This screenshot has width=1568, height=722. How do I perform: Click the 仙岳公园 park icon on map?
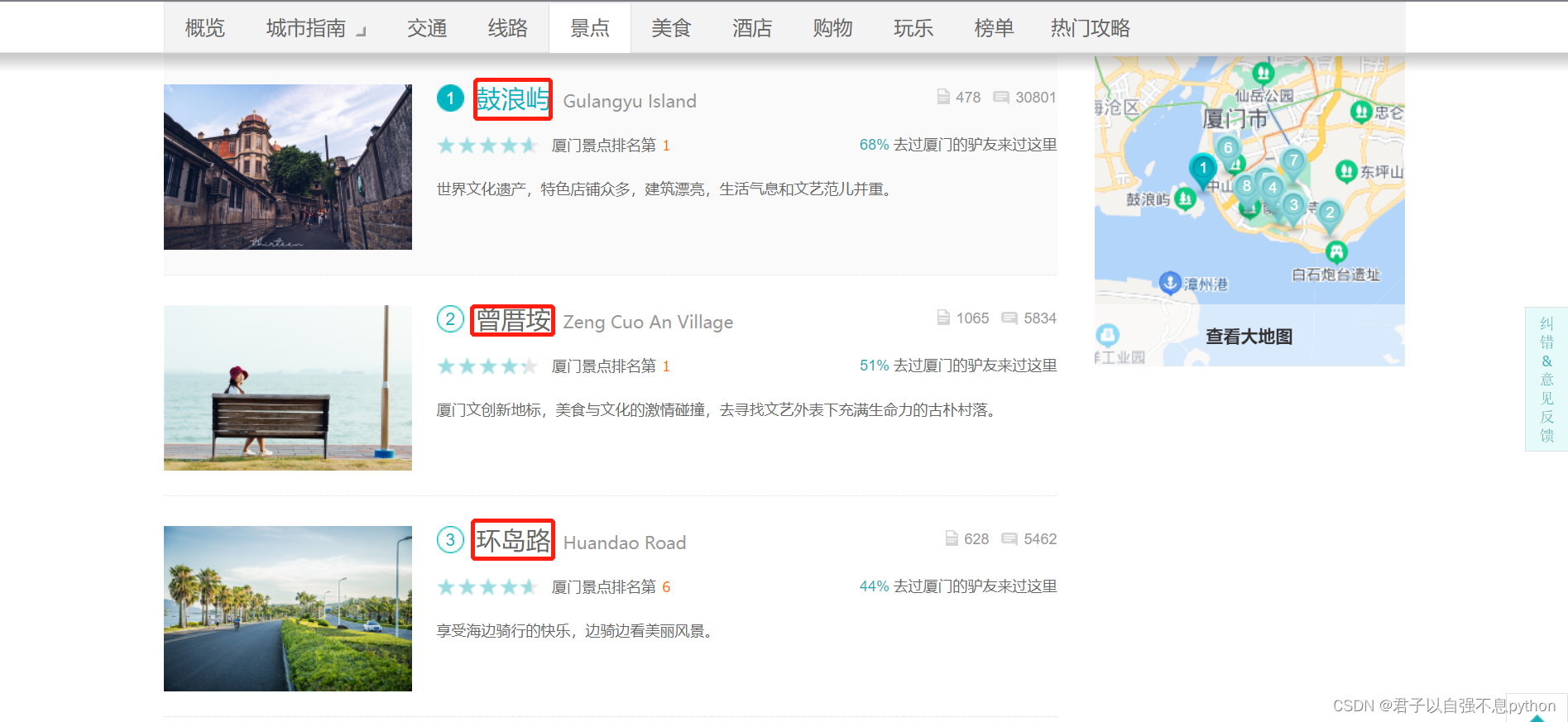coord(1263,74)
